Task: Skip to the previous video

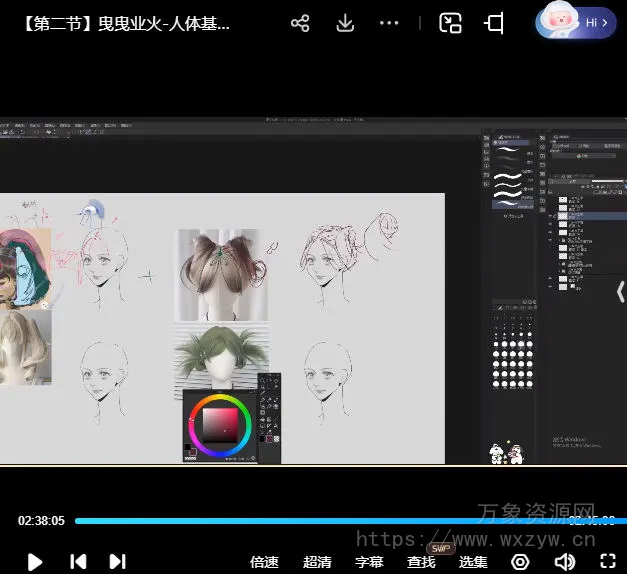Action: tap(77, 562)
